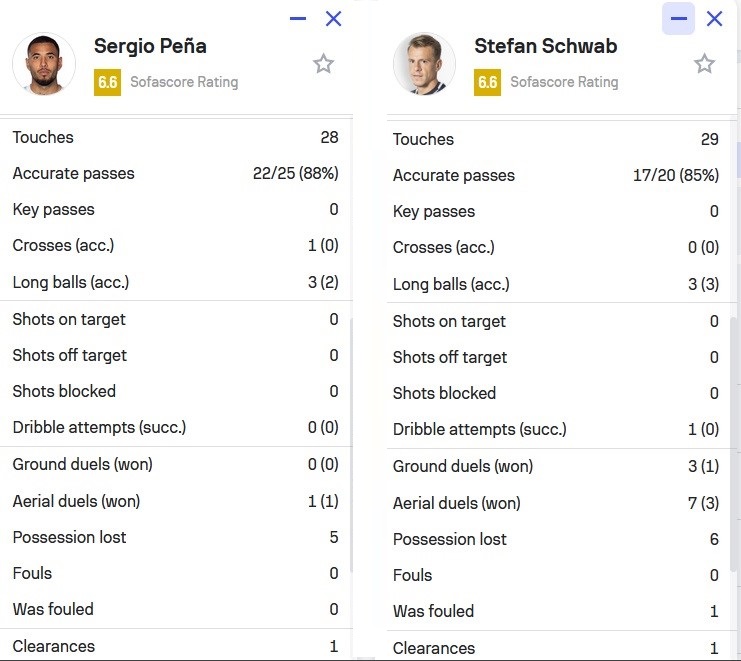
Task: Open the Stefan Schwab player name link
Action: click(x=545, y=46)
